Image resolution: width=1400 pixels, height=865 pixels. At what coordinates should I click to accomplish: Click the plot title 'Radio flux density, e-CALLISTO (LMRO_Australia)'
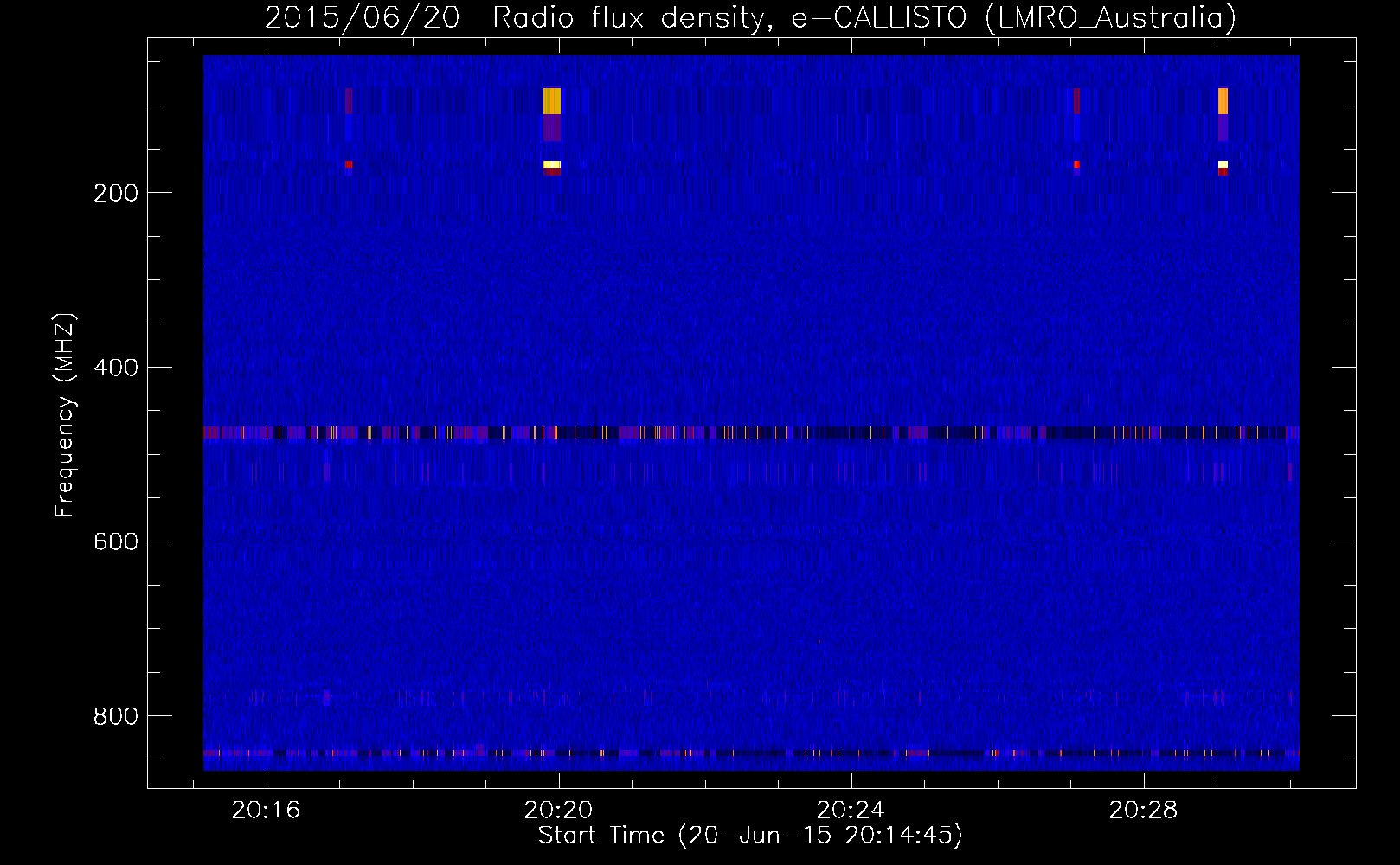tap(864, 18)
